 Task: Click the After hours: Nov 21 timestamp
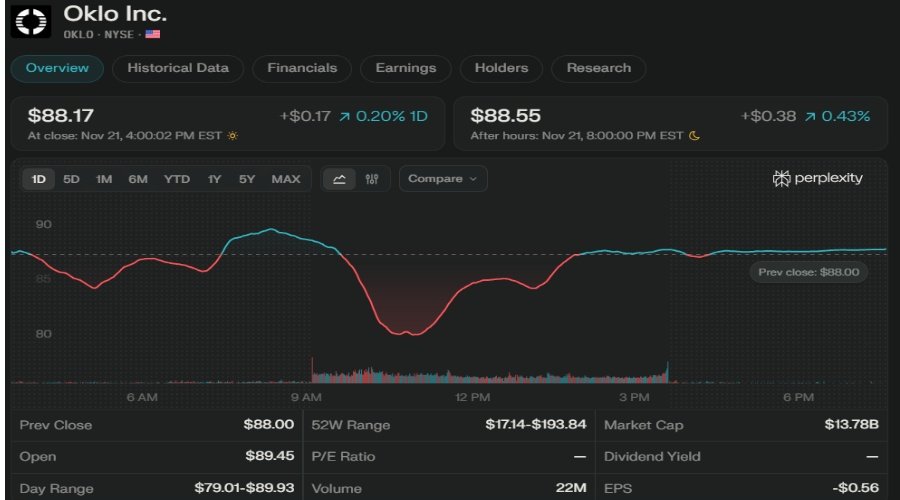click(x=577, y=136)
